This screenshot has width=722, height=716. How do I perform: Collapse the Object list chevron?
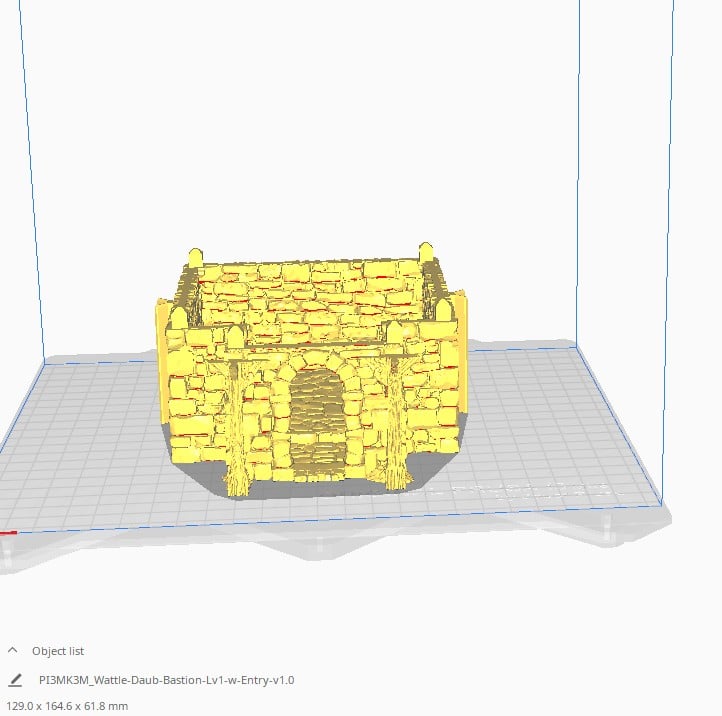coord(12,650)
